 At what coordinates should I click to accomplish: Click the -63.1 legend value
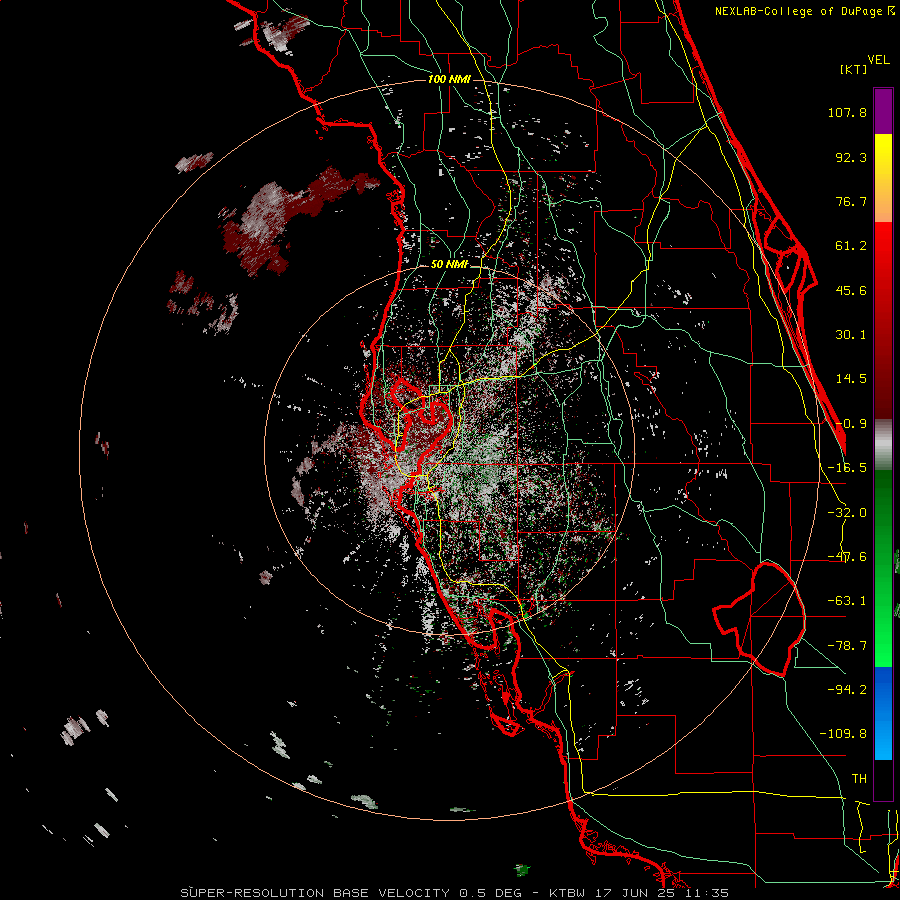(x=847, y=601)
